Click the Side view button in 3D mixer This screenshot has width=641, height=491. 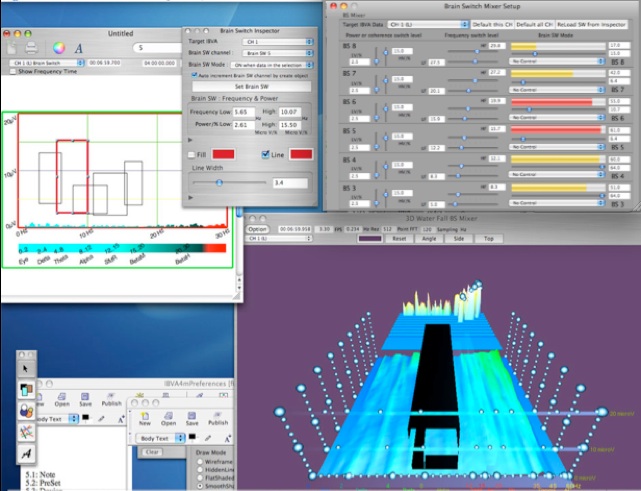[x=459, y=239]
